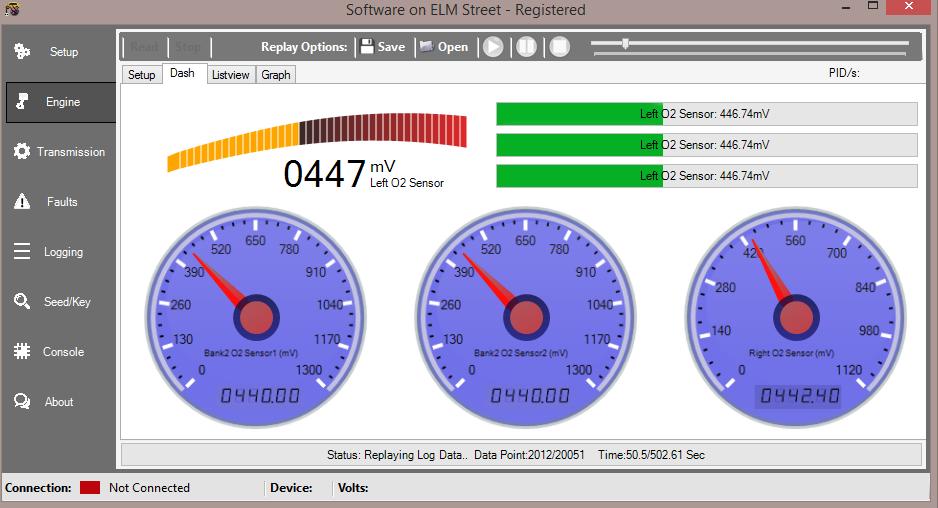Click the Open text button

tap(453, 47)
